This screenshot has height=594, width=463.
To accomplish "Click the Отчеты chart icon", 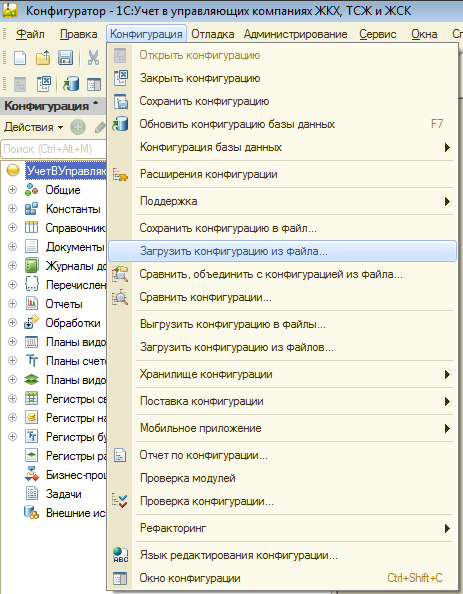I will 31,303.
